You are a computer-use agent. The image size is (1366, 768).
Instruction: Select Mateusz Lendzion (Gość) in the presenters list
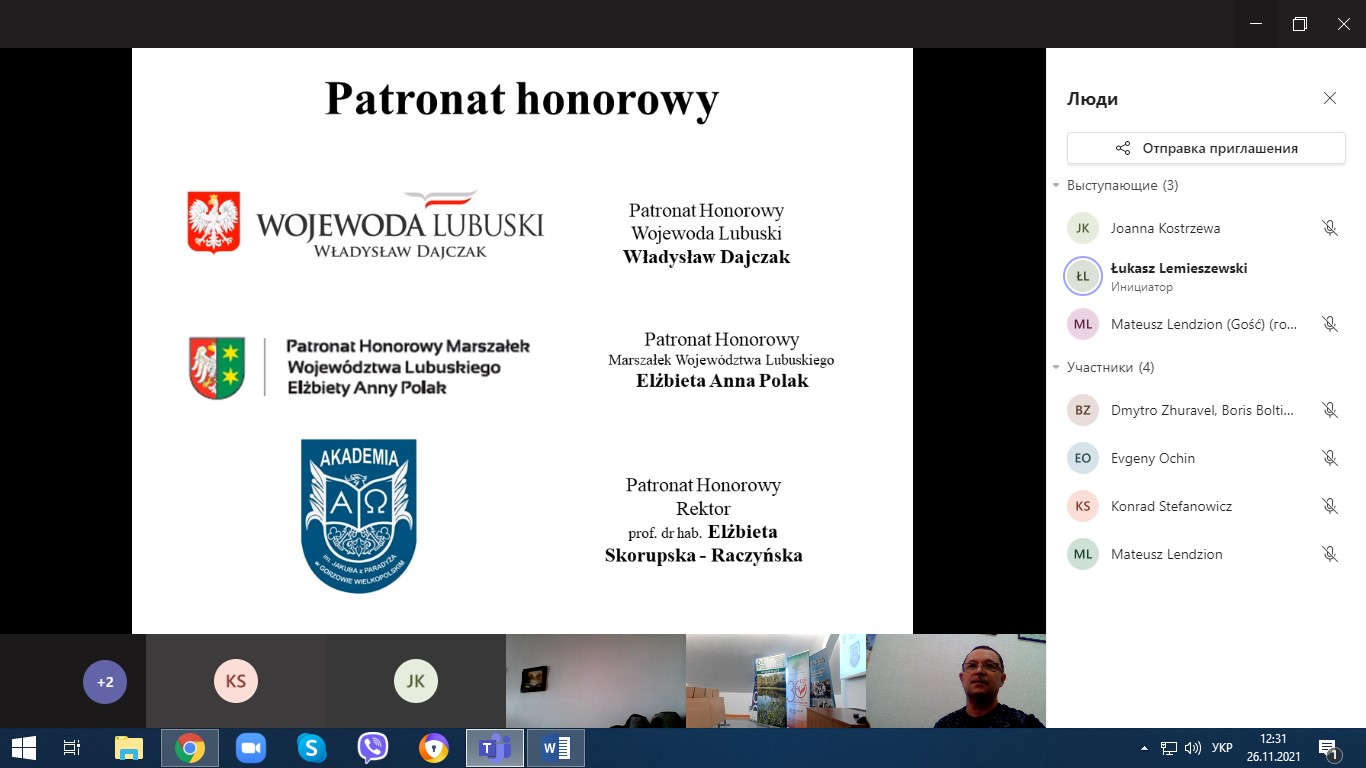[x=1206, y=324]
